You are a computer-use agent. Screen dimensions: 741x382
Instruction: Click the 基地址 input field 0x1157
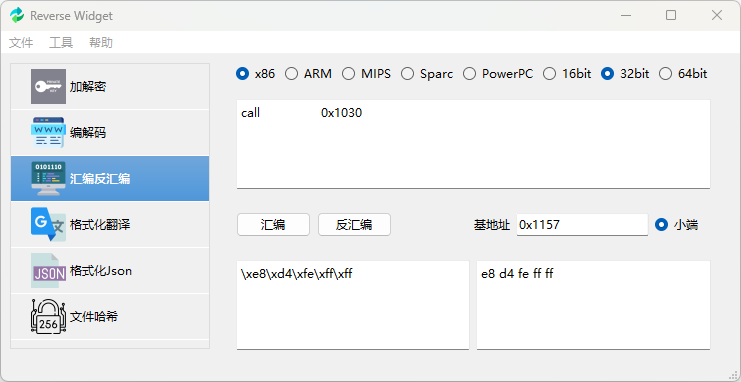582,225
